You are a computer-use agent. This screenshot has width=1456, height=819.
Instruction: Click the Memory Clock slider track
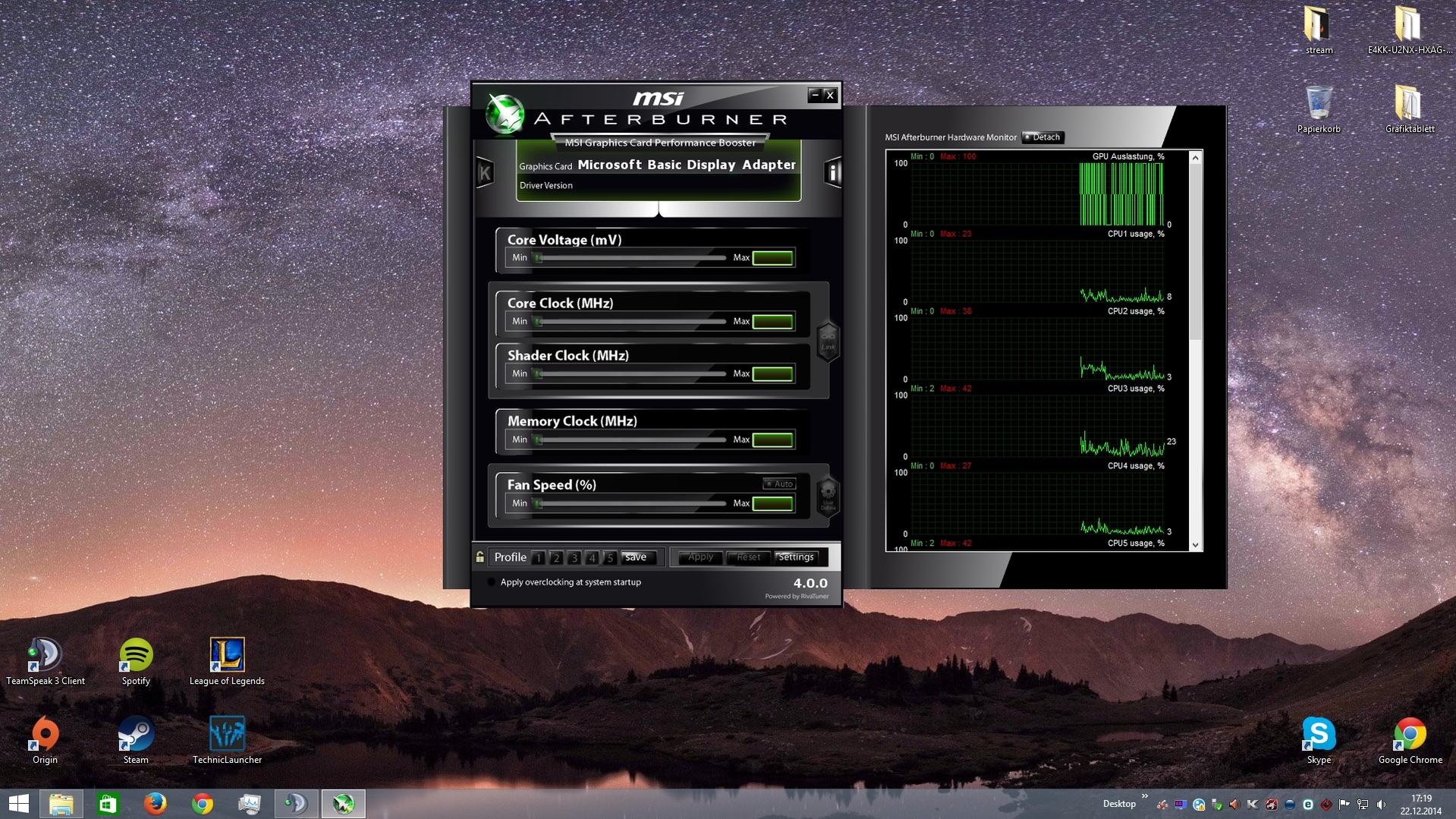click(630, 440)
